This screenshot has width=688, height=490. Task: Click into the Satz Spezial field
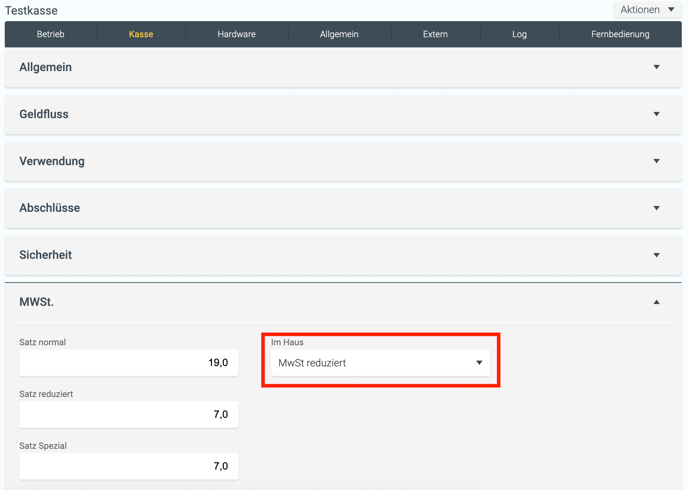(128, 466)
